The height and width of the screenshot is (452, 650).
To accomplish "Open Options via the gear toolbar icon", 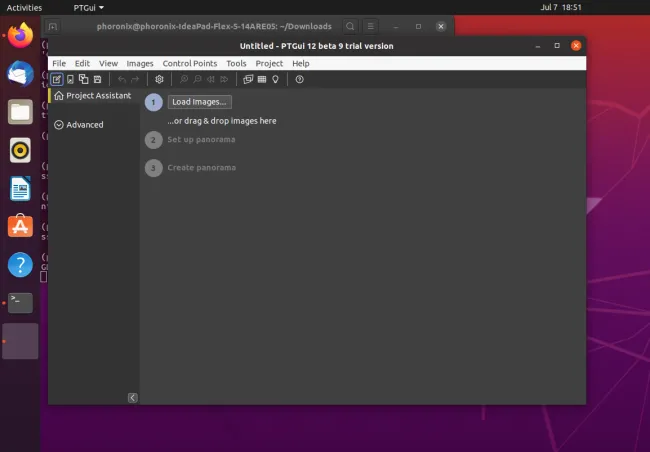I will click(x=159, y=79).
